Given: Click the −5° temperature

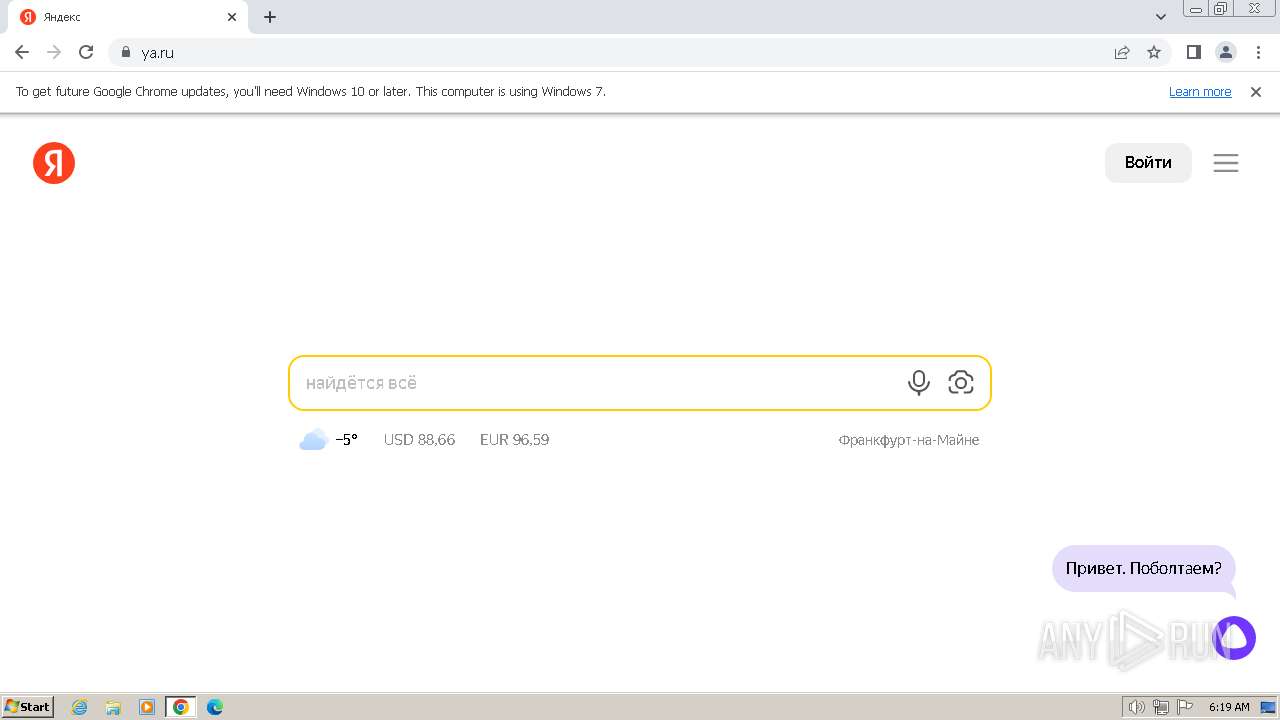Looking at the screenshot, I should (x=346, y=440).
